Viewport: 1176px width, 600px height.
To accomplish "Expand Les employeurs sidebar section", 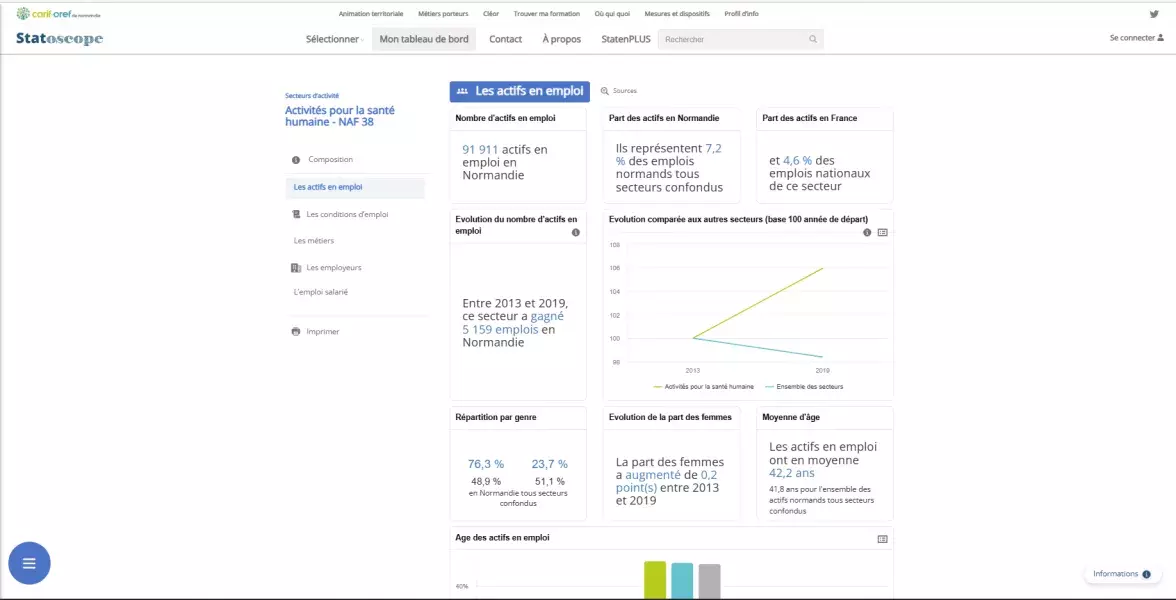I will pos(333,268).
